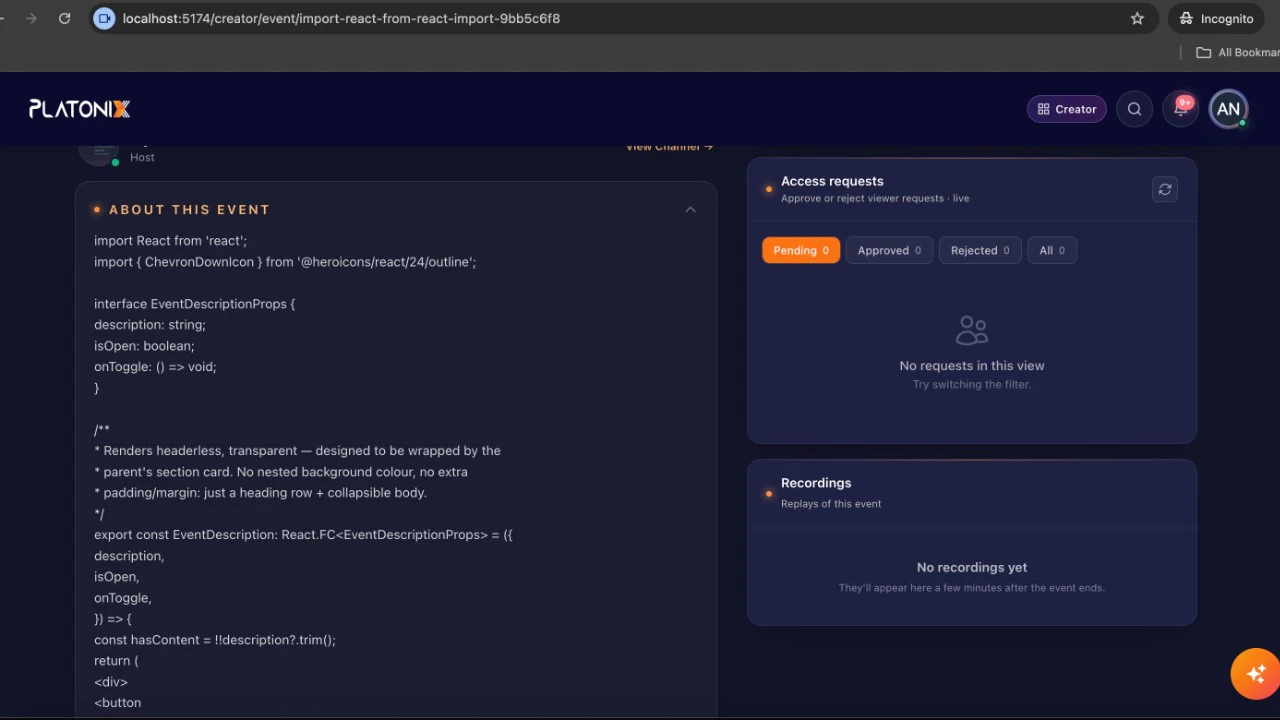Image resolution: width=1280 pixels, height=720 pixels.
Task: Open the View Channel link
Action: (669, 148)
